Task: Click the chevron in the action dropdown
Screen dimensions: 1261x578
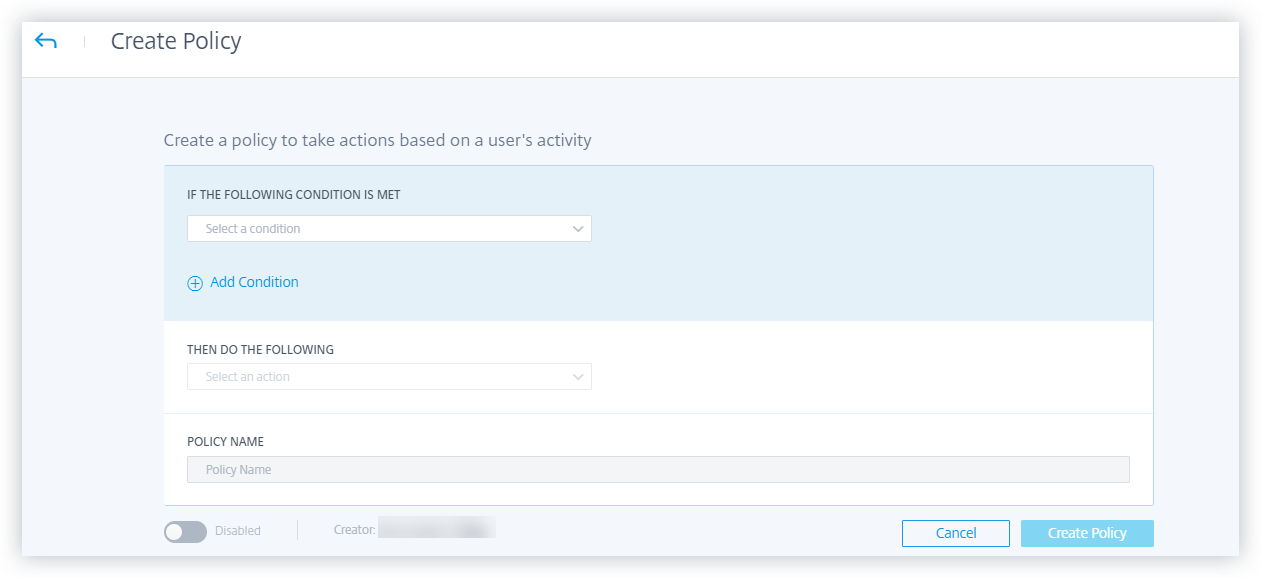Action: (x=578, y=377)
